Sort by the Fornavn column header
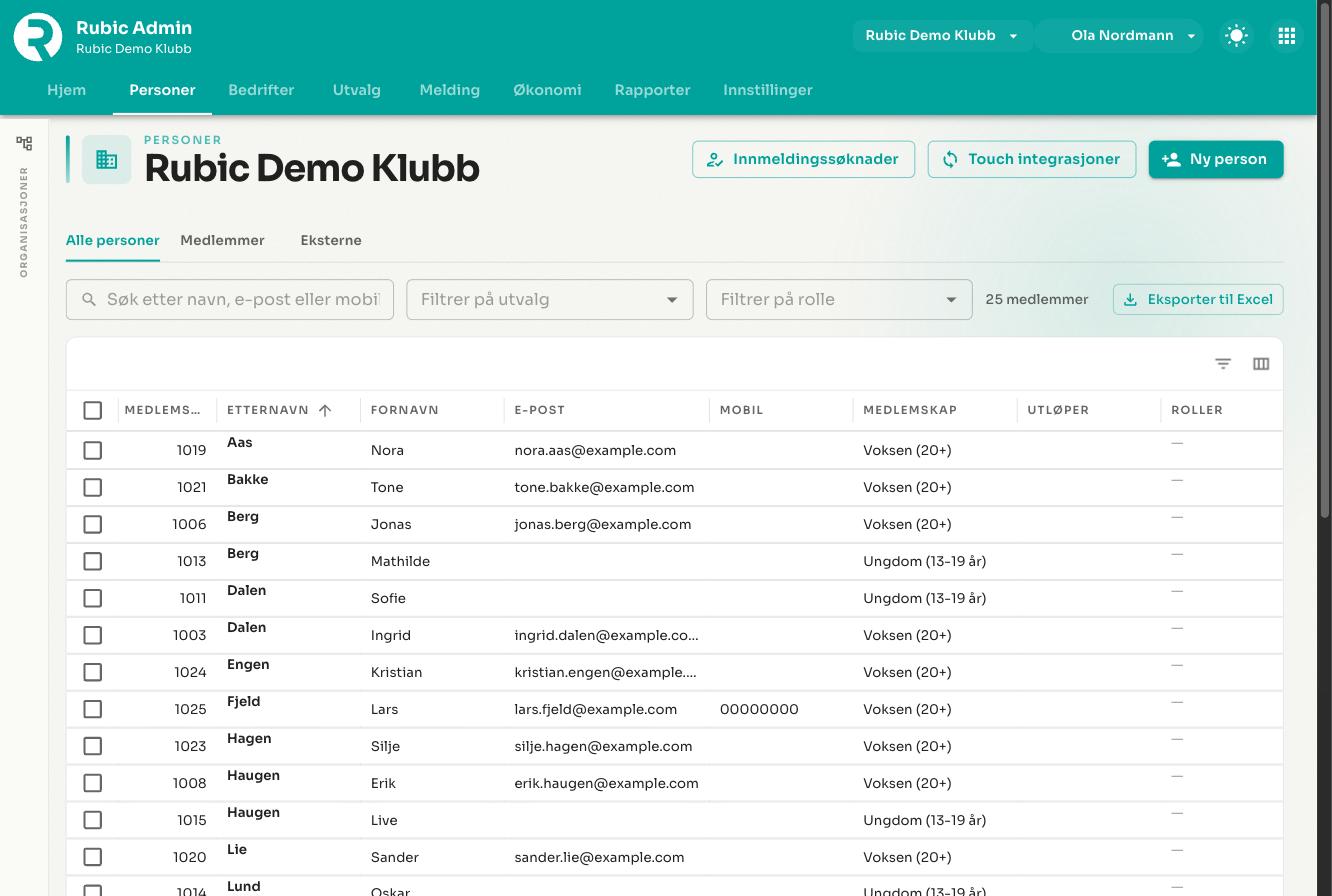 [x=405, y=410]
